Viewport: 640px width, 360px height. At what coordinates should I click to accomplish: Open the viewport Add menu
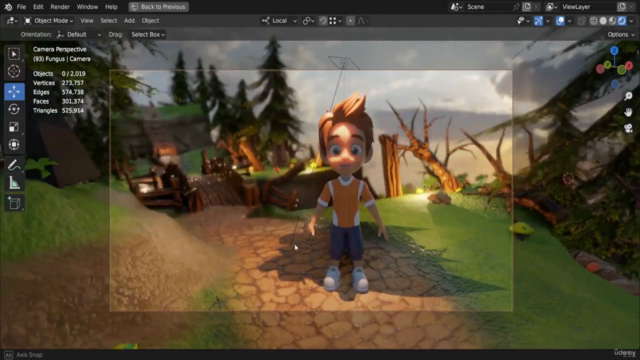(129, 21)
